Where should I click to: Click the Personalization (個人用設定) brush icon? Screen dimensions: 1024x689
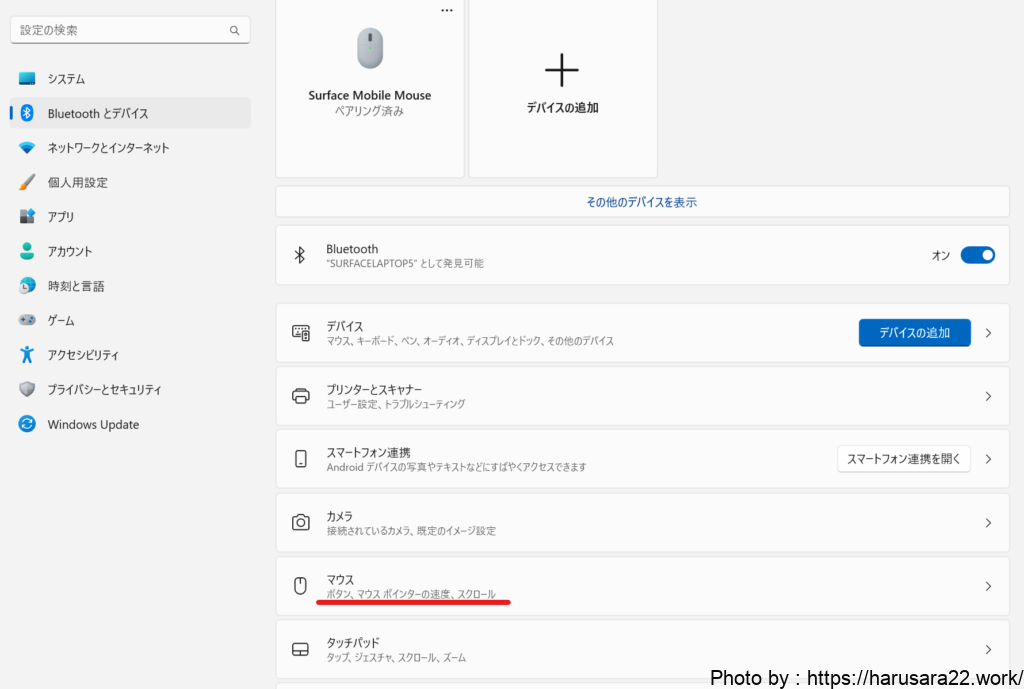click(27, 182)
